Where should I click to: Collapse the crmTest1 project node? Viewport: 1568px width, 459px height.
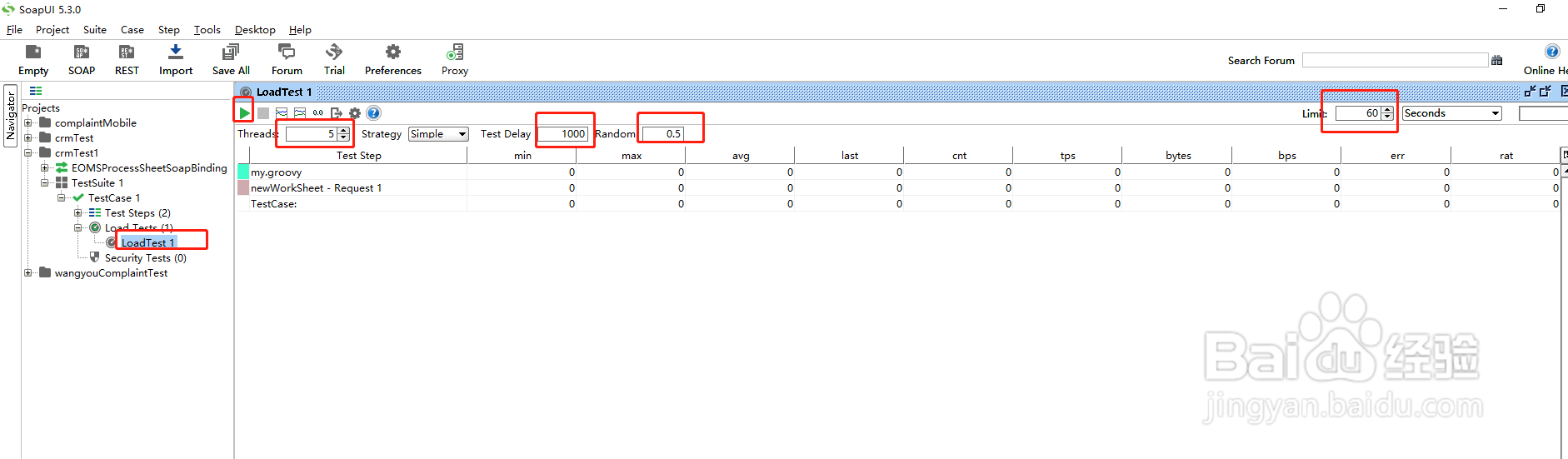point(27,152)
